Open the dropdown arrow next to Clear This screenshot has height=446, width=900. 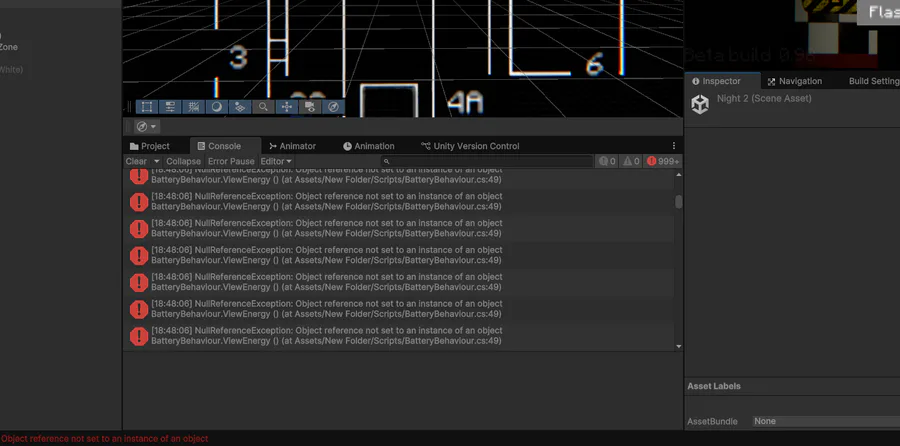[156, 161]
